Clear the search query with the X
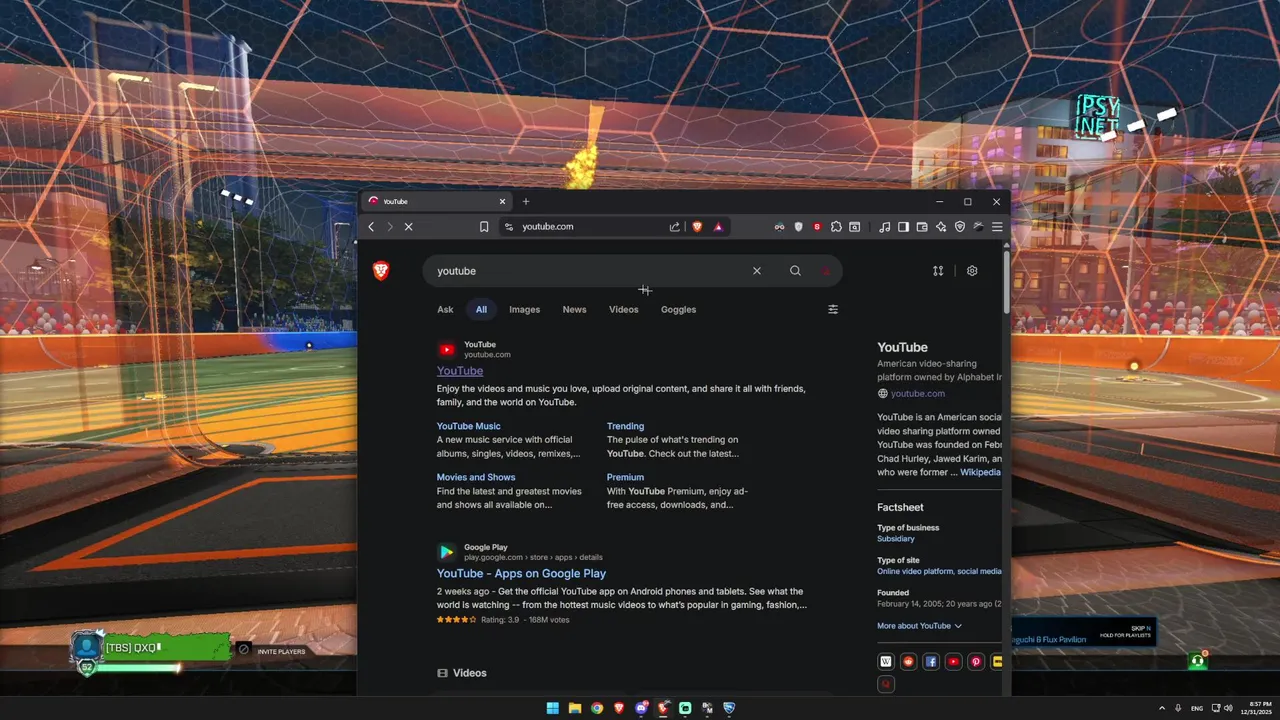 click(757, 271)
